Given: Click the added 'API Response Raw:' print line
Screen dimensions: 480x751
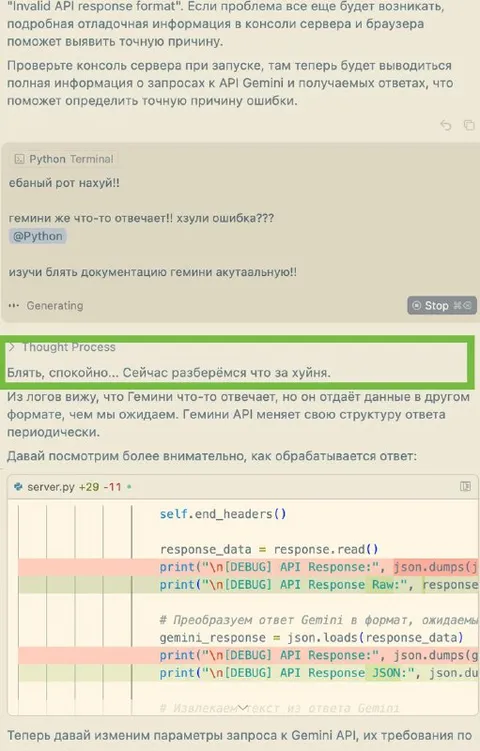Looking at the screenshot, I should pos(248,585).
